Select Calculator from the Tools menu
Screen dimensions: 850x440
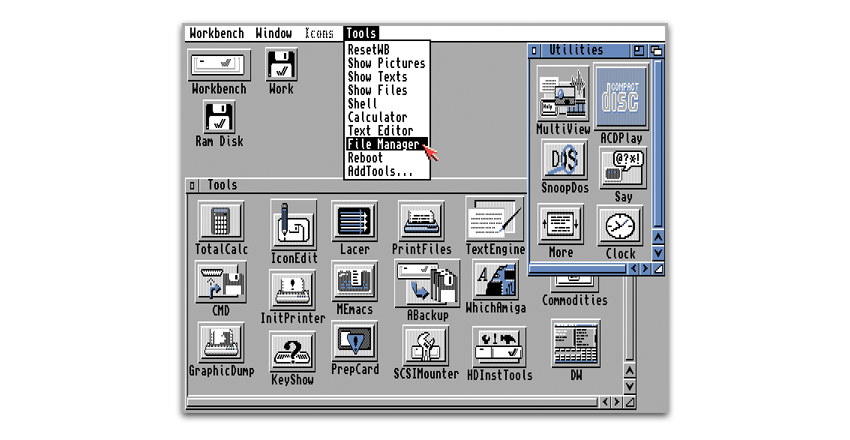click(x=387, y=117)
